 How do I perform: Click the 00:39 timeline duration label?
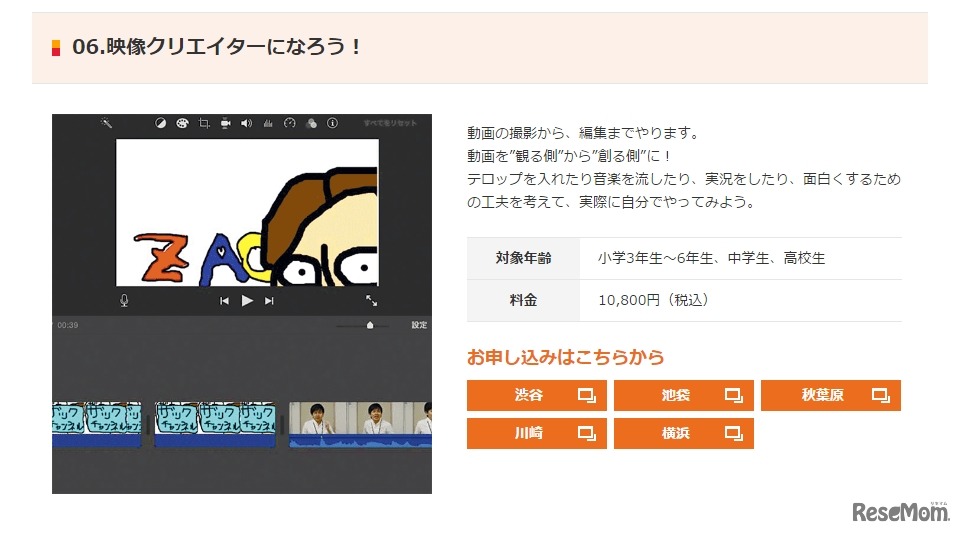68,325
